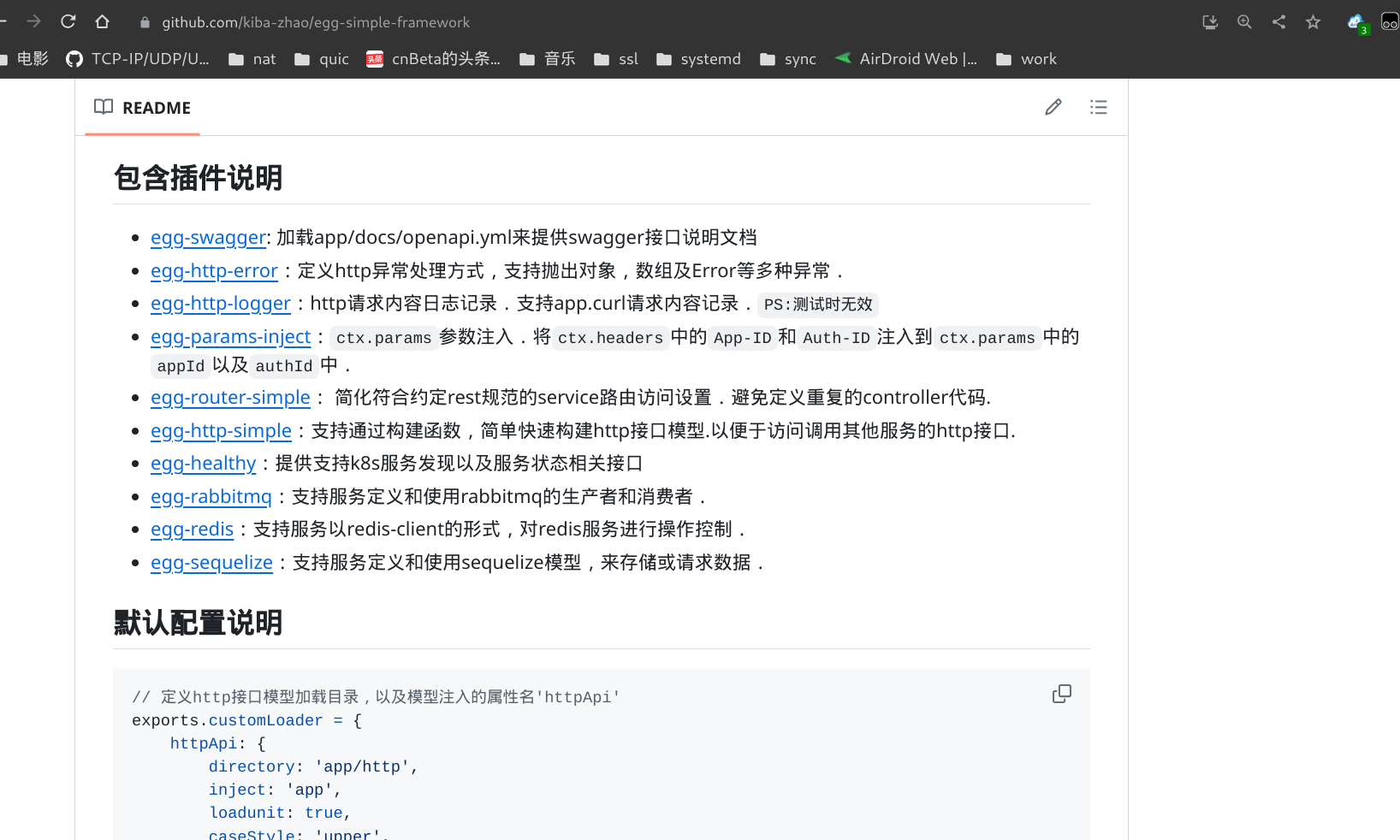Click the 默认配置说明 heading

(x=198, y=623)
